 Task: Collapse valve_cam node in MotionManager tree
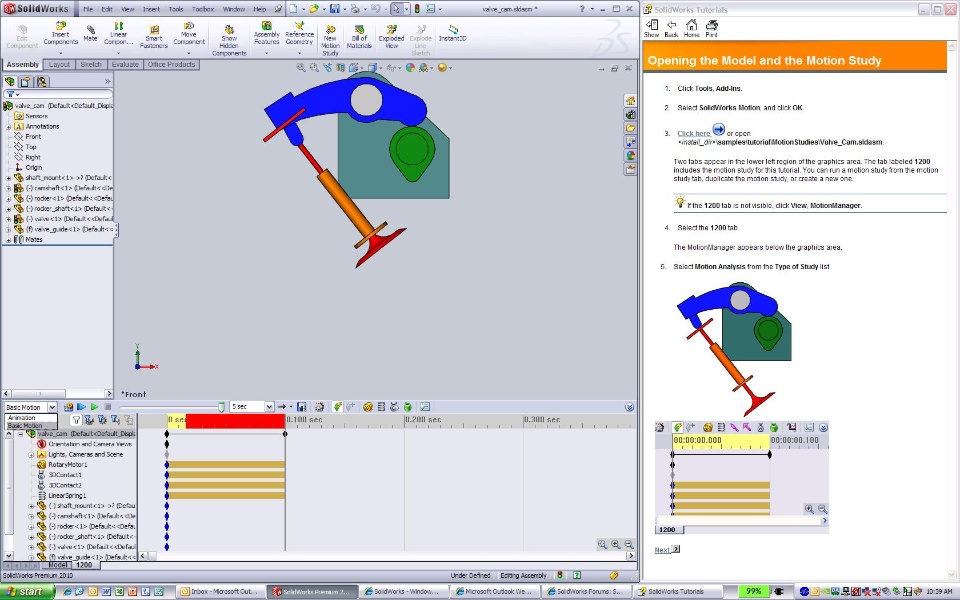tap(20, 434)
